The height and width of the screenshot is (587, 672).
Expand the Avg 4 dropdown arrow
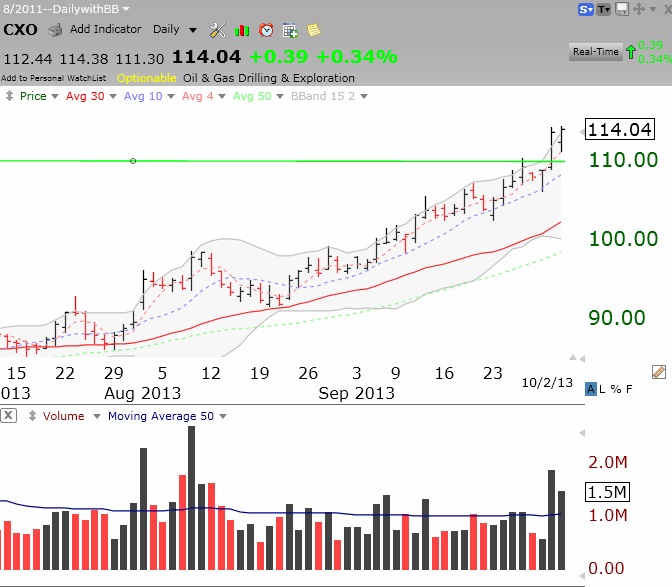[222, 96]
